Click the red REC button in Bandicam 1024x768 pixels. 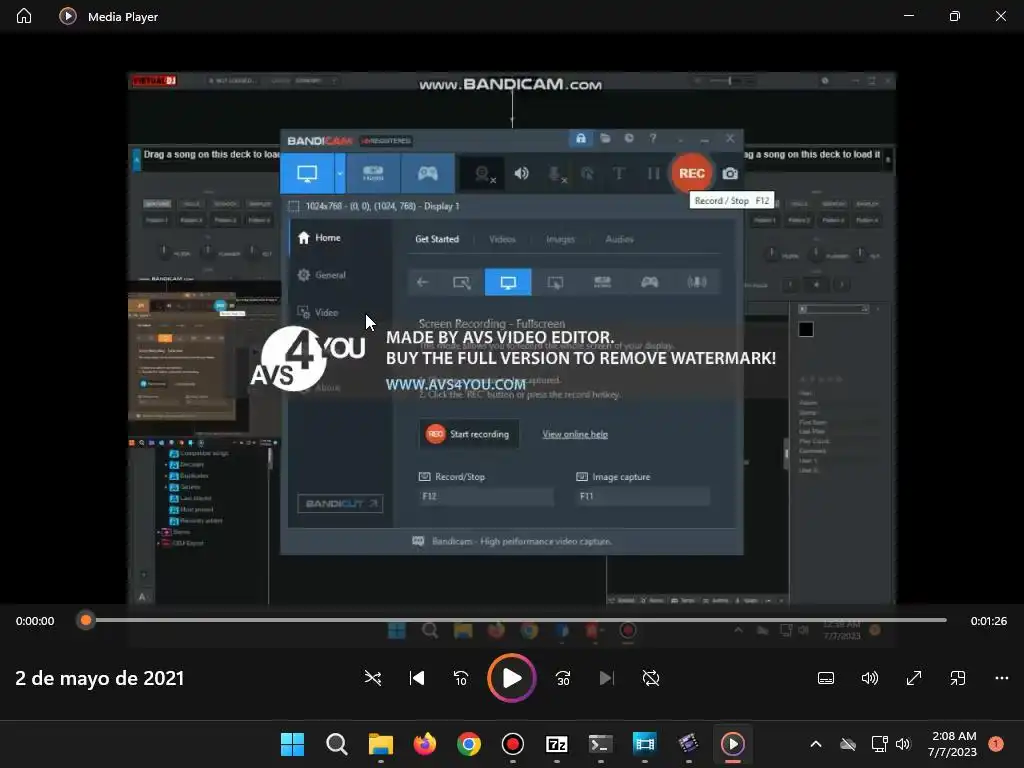point(692,173)
